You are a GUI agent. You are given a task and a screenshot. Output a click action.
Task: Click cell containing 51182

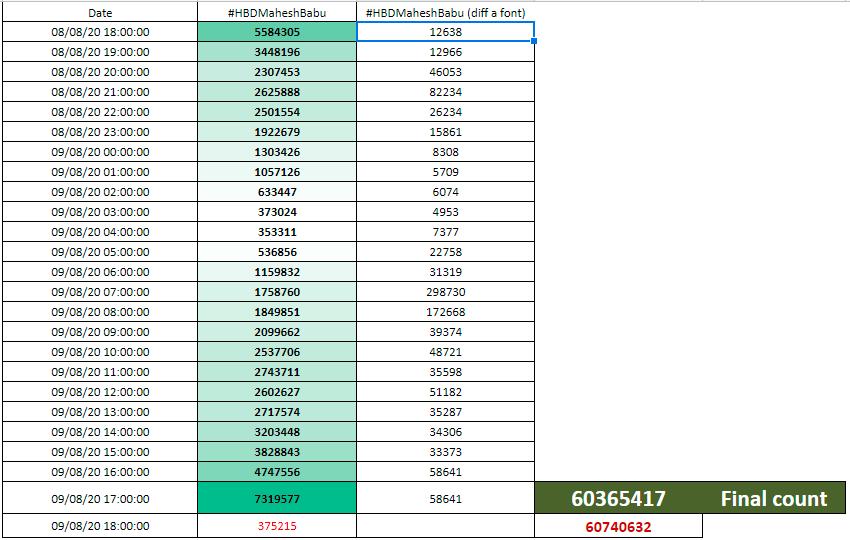pyautogui.click(x=445, y=392)
